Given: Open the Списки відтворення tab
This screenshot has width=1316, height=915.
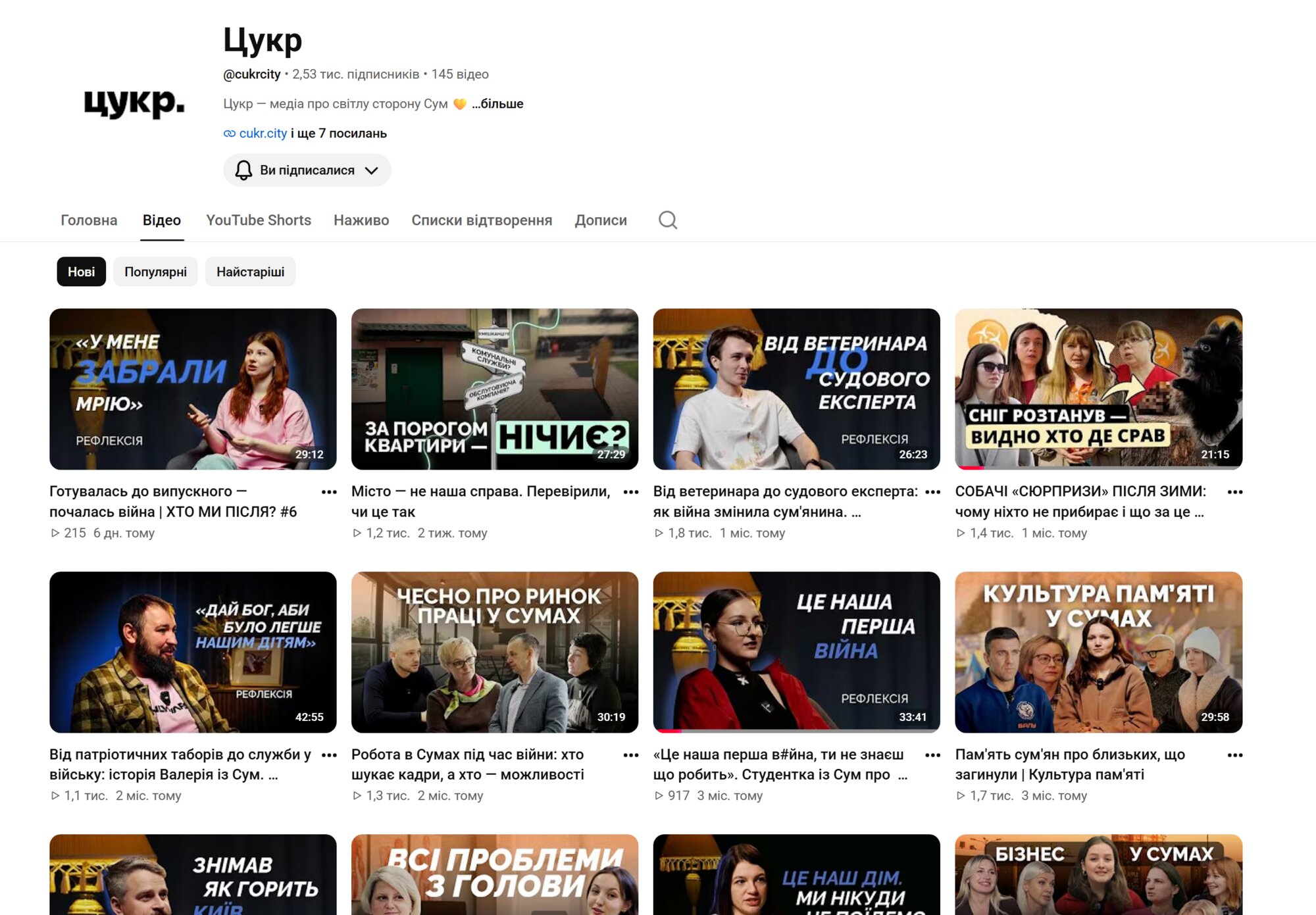Looking at the screenshot, I should click(x=482, y=220).
